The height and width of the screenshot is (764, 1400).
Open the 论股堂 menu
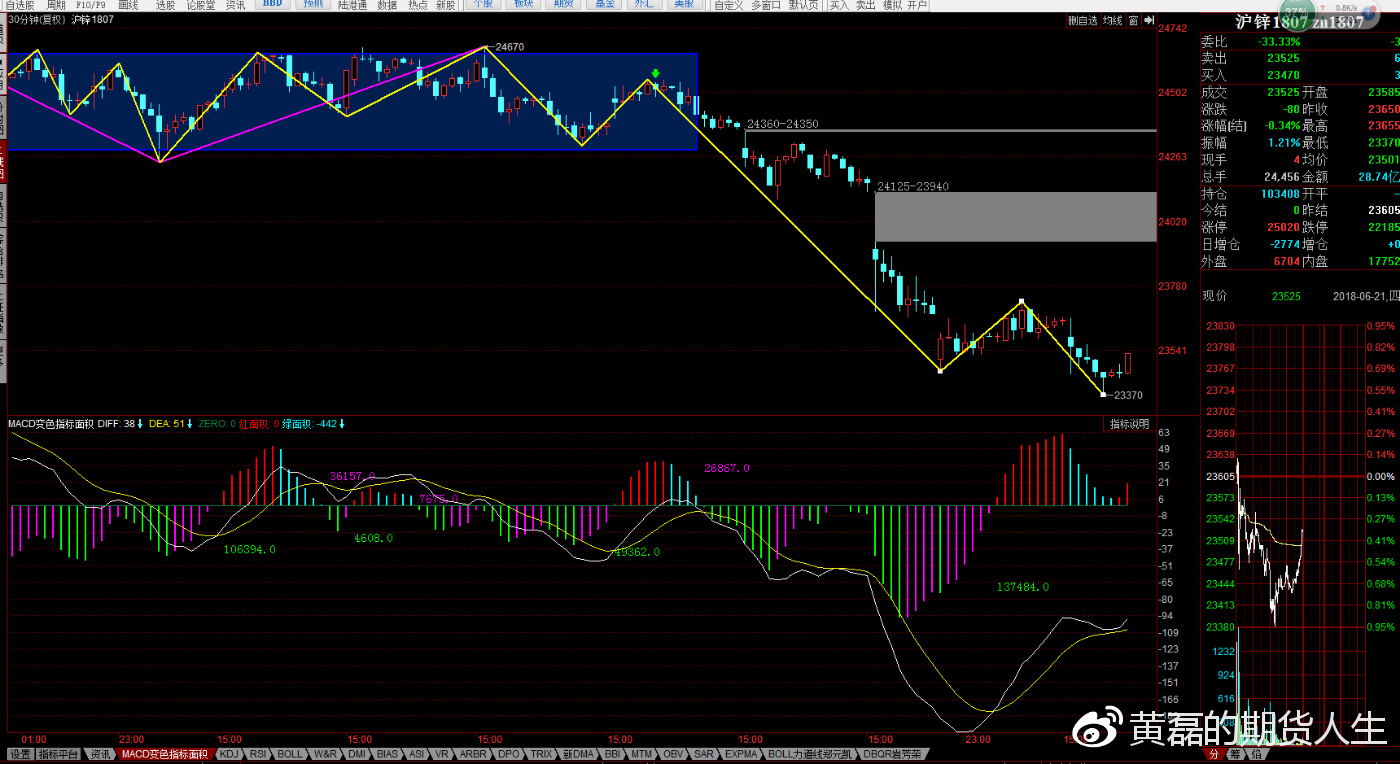coord(201,5)
